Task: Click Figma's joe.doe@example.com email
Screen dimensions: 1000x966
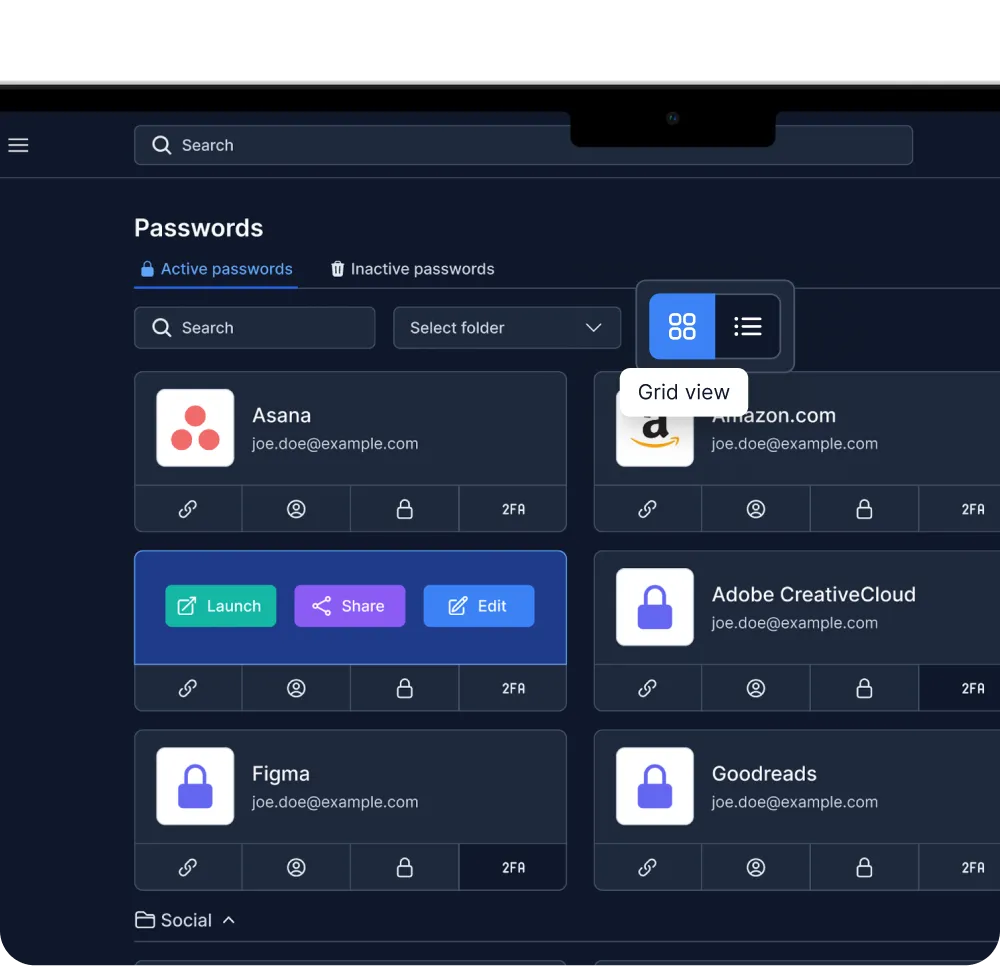Action: point(335,802)
